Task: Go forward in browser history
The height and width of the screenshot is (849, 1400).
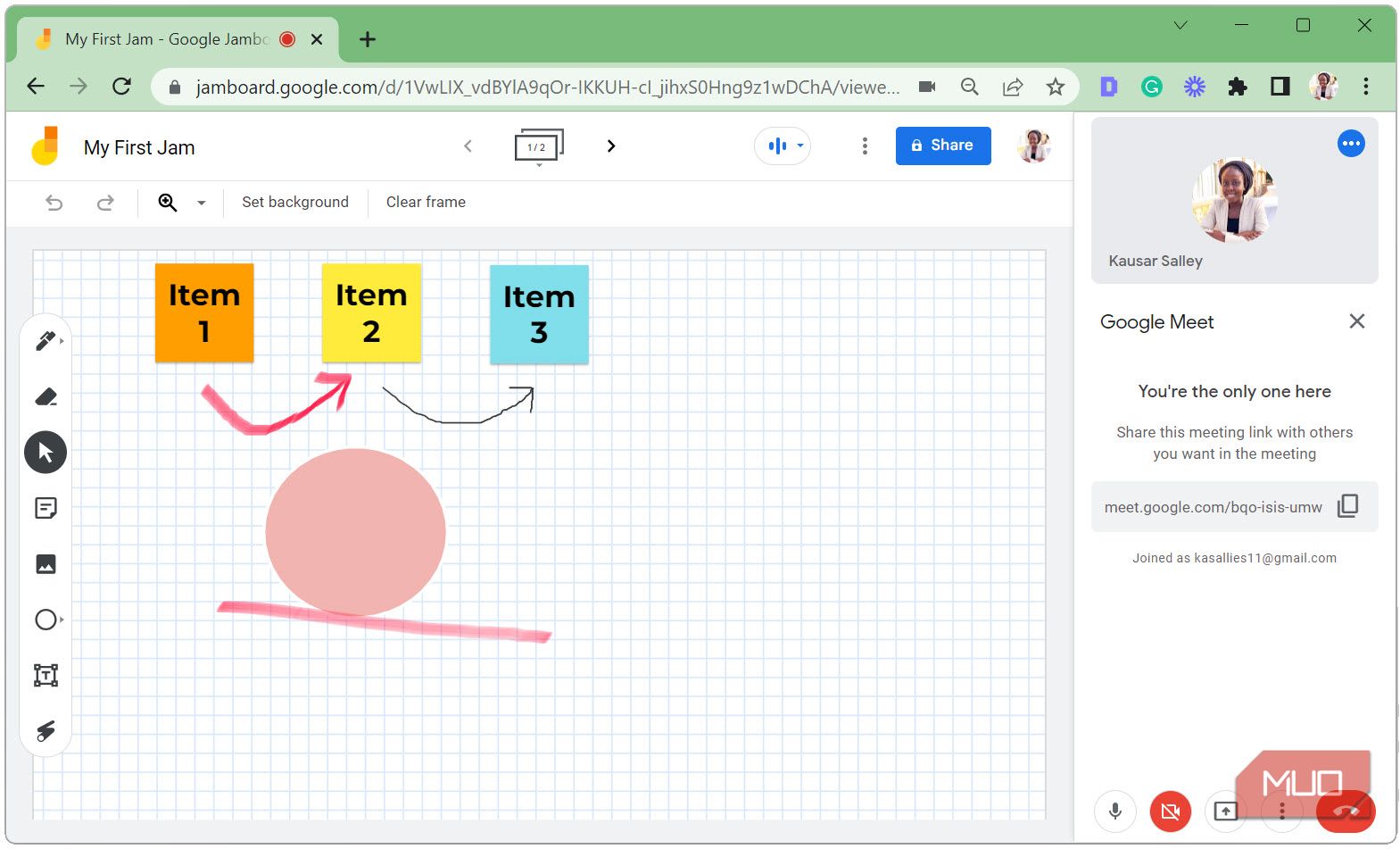Action: click(79, 87)
